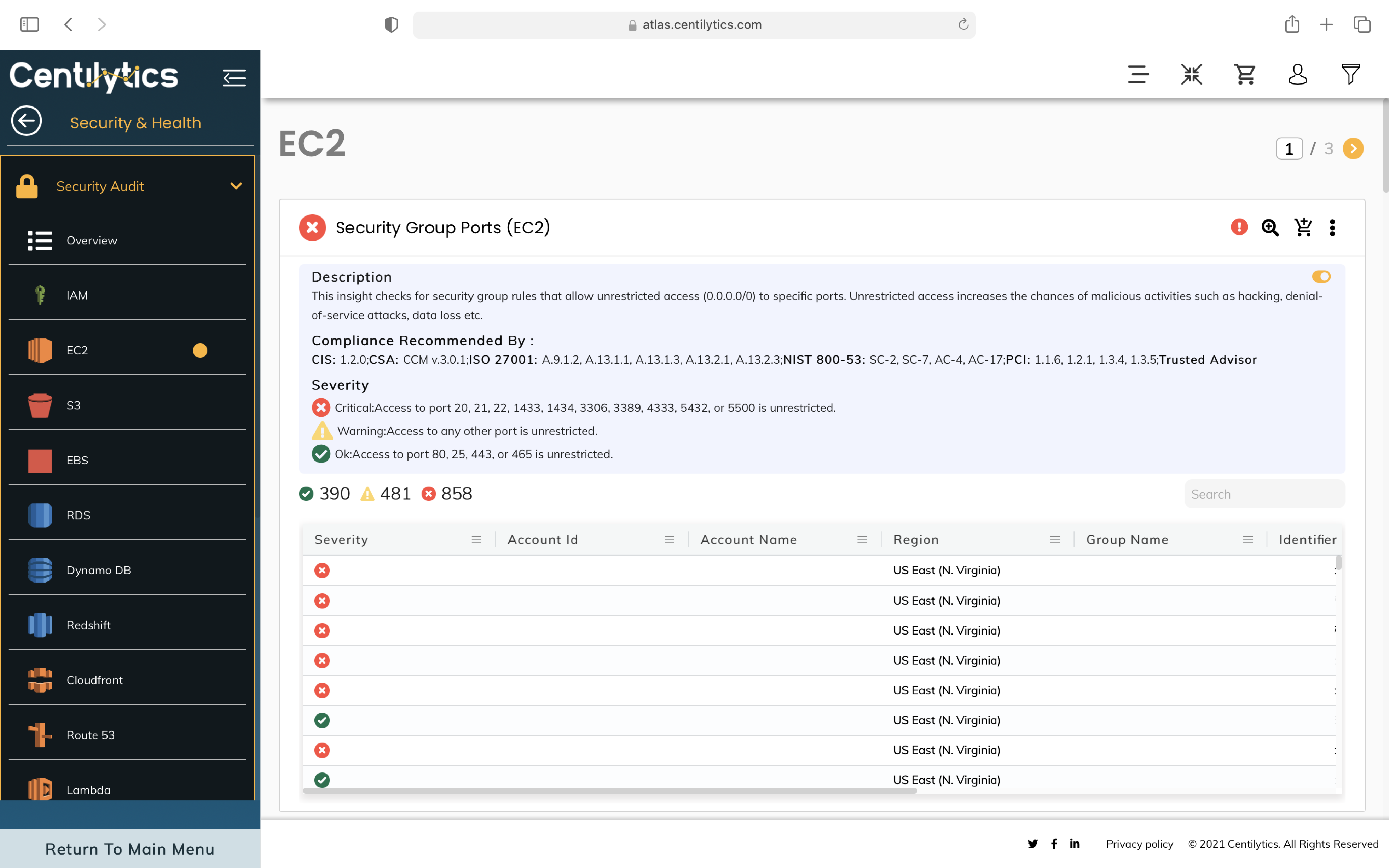
Task: Sort by the Identifier column header
Action: click(x=1308, y=540)
